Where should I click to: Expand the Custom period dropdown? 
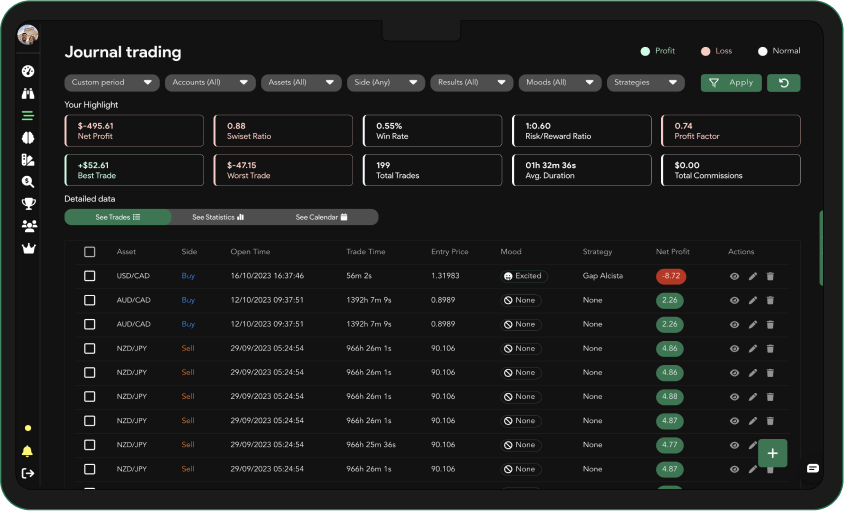[x=112, y=83]
